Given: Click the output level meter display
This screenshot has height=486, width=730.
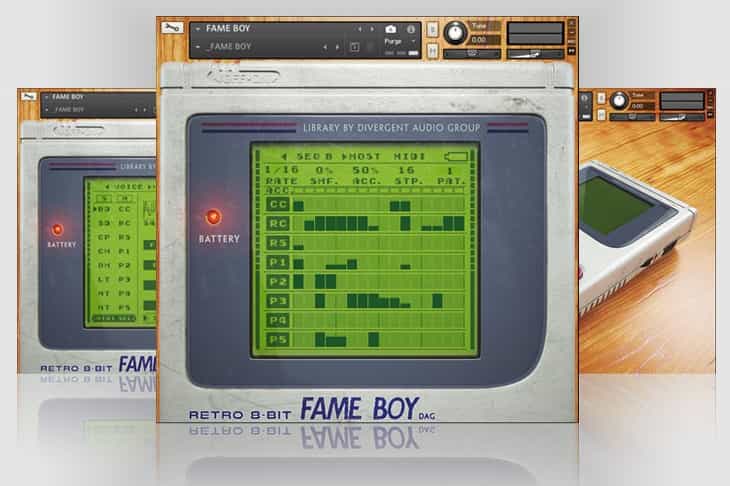Looking at the screenshot, I should tap(535, 34).
